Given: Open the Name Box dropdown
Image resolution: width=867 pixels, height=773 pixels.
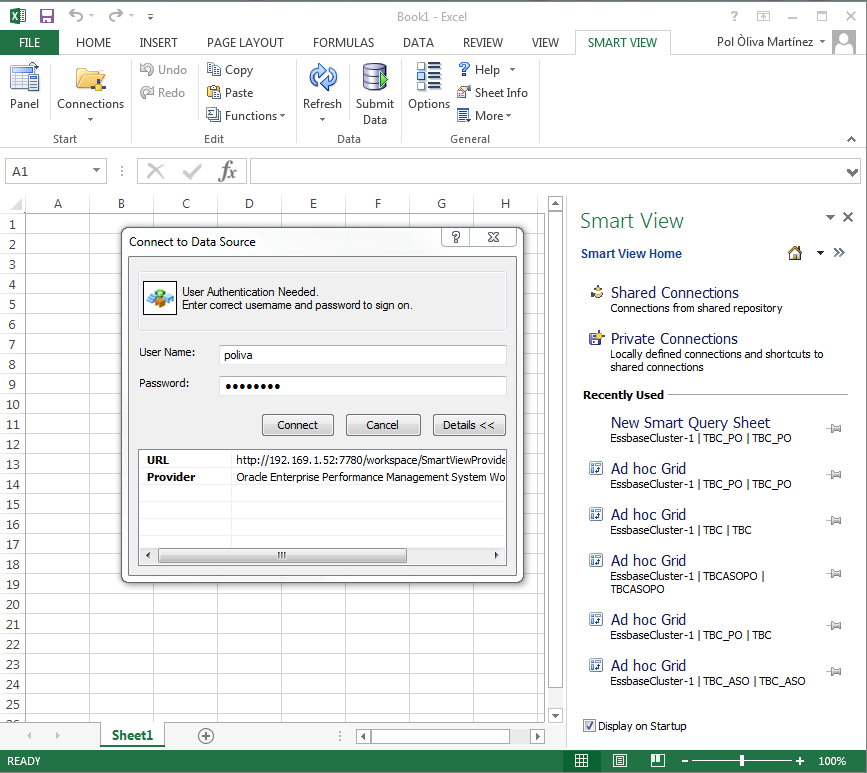Looking at the screenshot, I should [96, 170].
